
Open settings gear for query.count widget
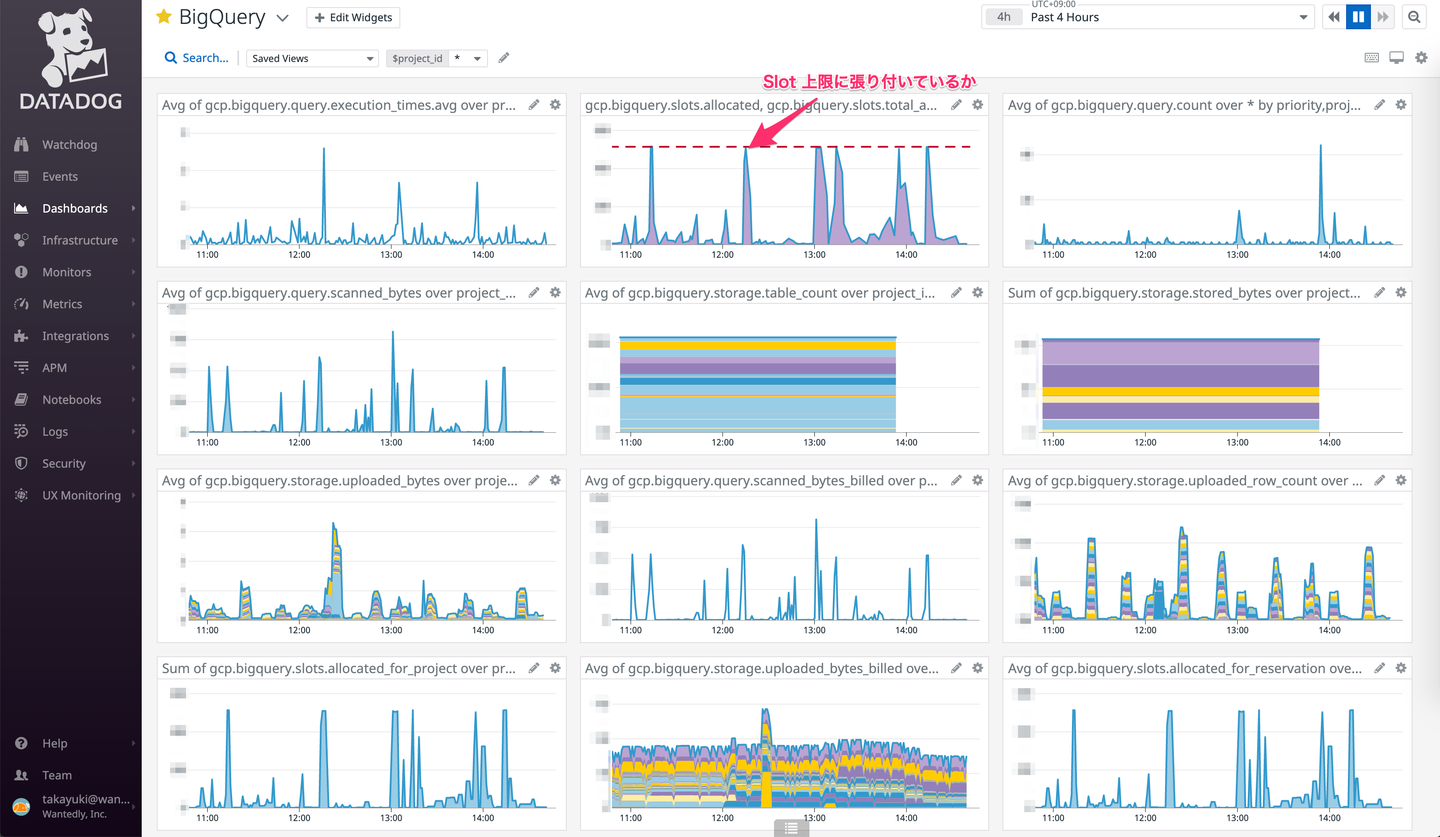coord(1401,105)
